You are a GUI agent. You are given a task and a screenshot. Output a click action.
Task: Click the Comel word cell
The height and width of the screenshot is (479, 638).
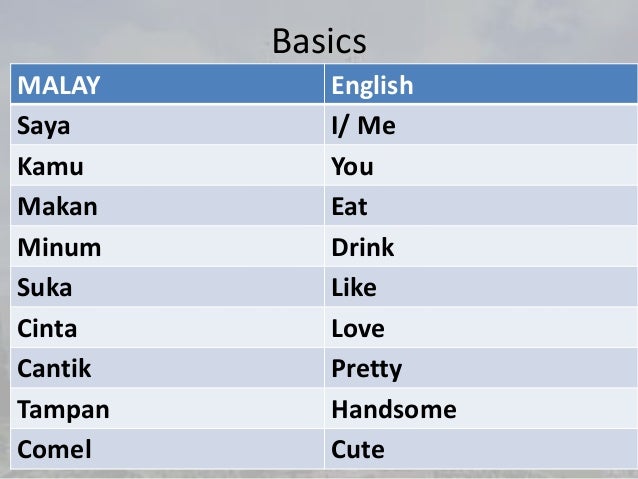click(167, 449)
